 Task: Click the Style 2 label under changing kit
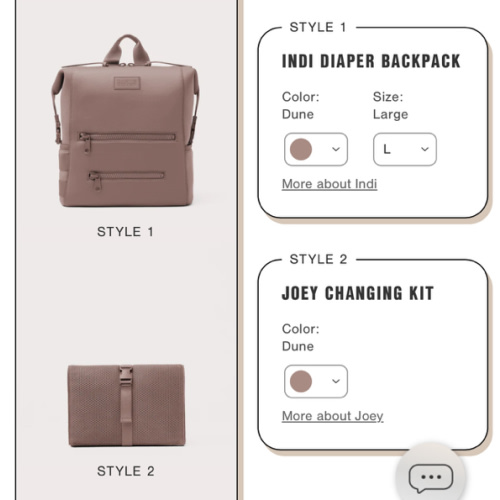click(x=126, y=471)
